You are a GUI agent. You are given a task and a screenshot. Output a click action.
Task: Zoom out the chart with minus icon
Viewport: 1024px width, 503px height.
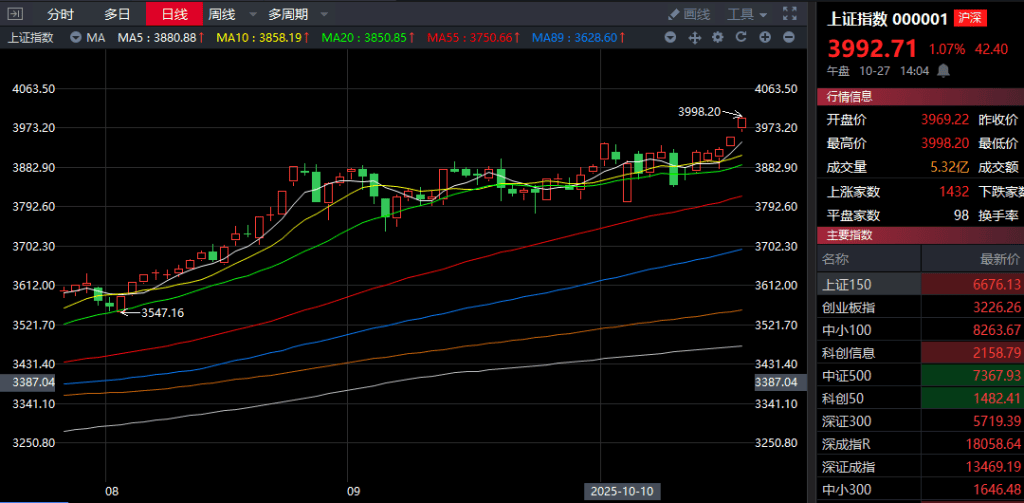coord(790,37)
